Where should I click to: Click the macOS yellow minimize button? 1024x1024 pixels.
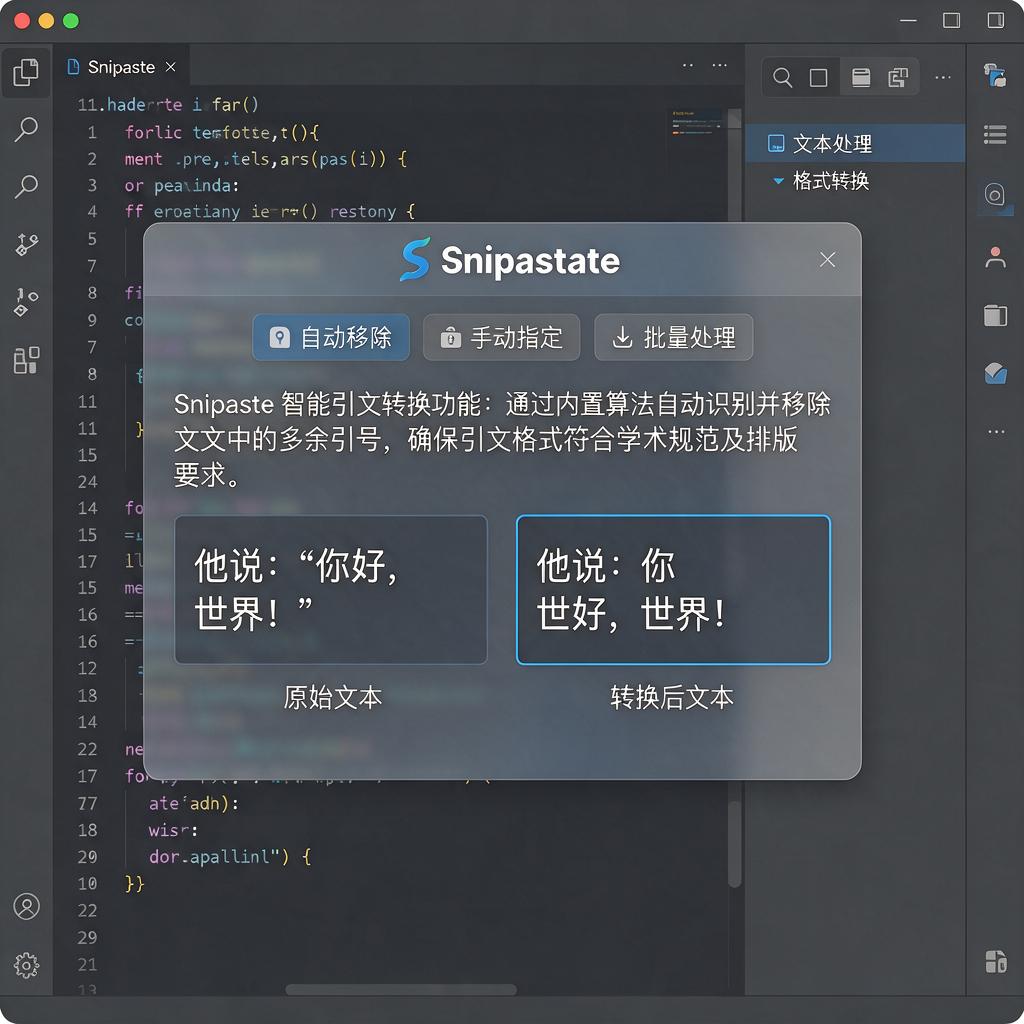point(46,21)
